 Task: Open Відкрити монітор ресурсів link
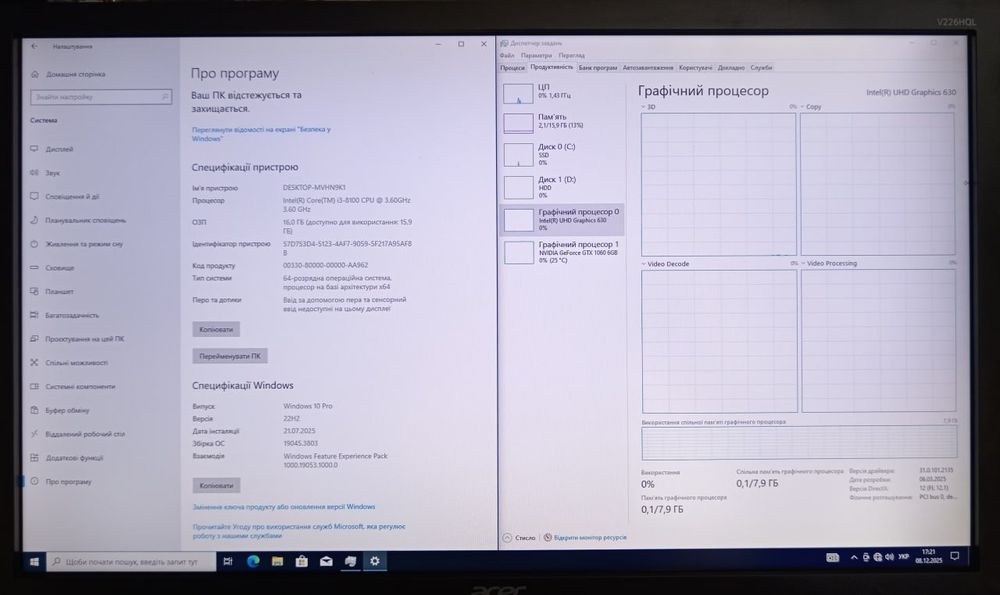585,538
